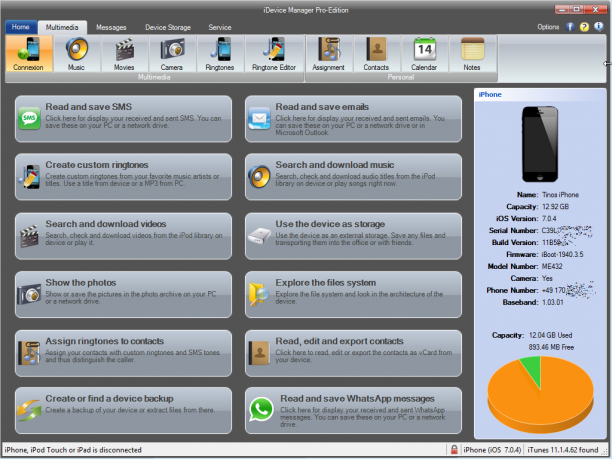Click the address book icon beside Read, edit and export contacts

pyautogui.click(x=259, y=353)
